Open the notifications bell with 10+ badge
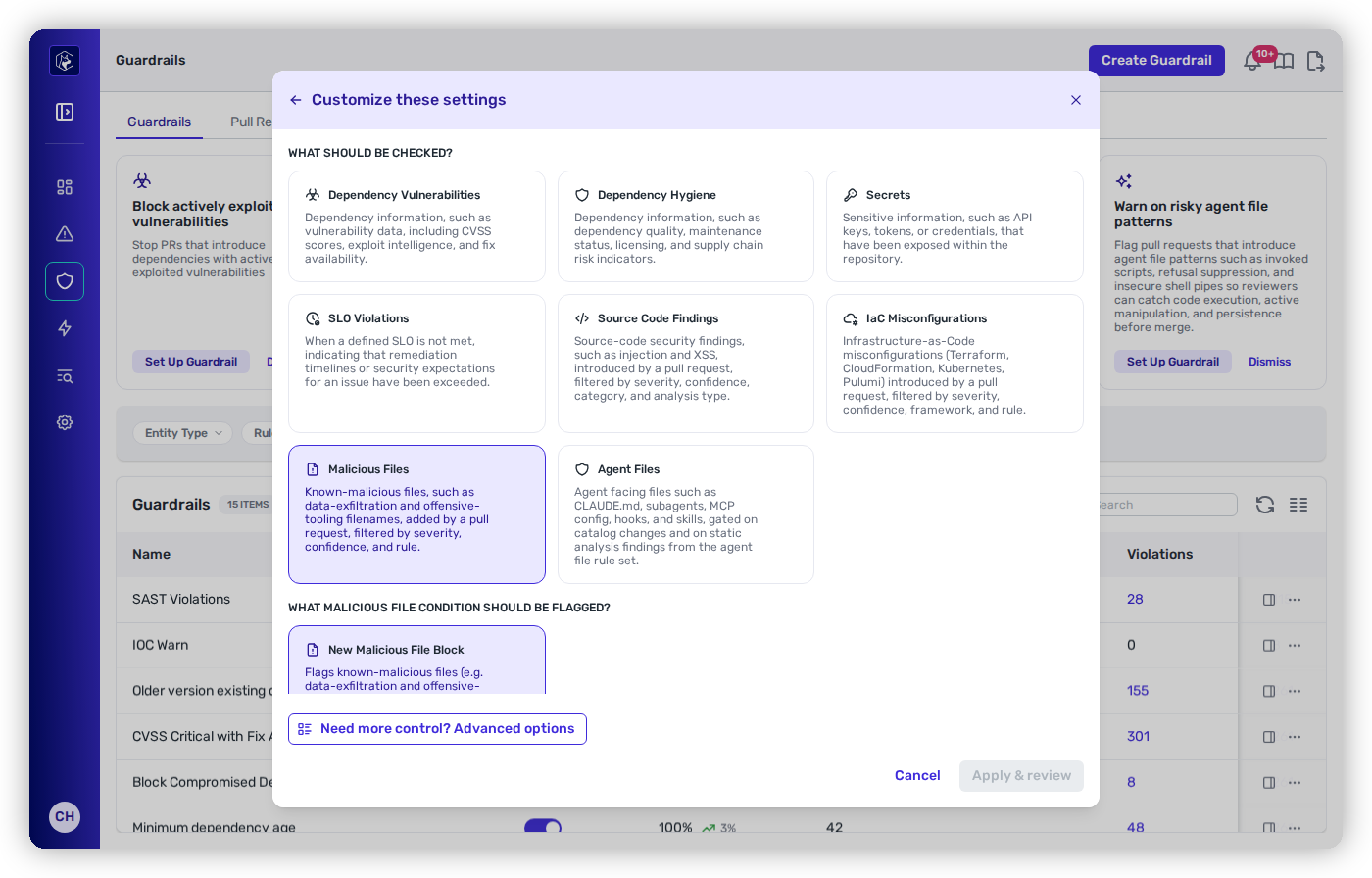Screen dimensions: 1372x878 point(1253,60)
